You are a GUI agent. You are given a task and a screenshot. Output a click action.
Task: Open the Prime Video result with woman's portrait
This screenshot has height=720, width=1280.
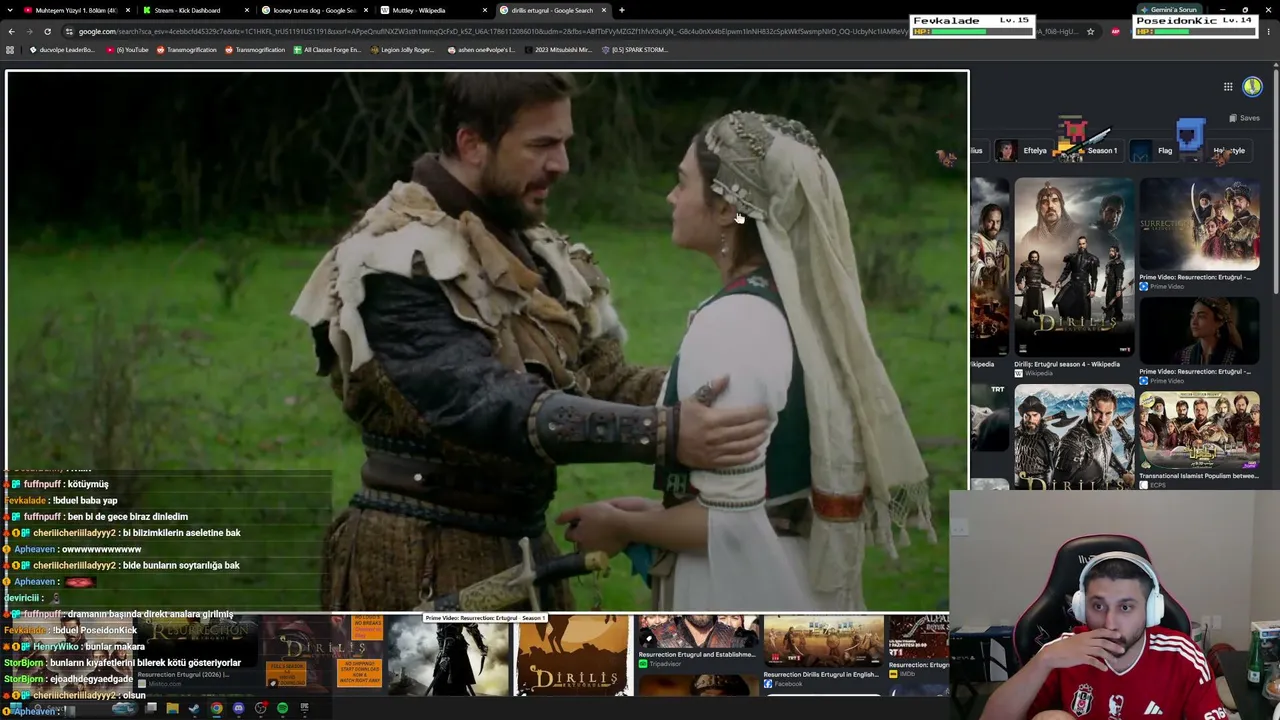[x=1199, y=331]
